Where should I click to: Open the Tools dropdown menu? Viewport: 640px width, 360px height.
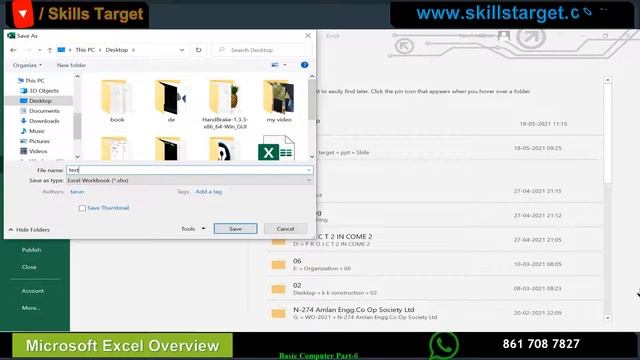tap(193, 229)
